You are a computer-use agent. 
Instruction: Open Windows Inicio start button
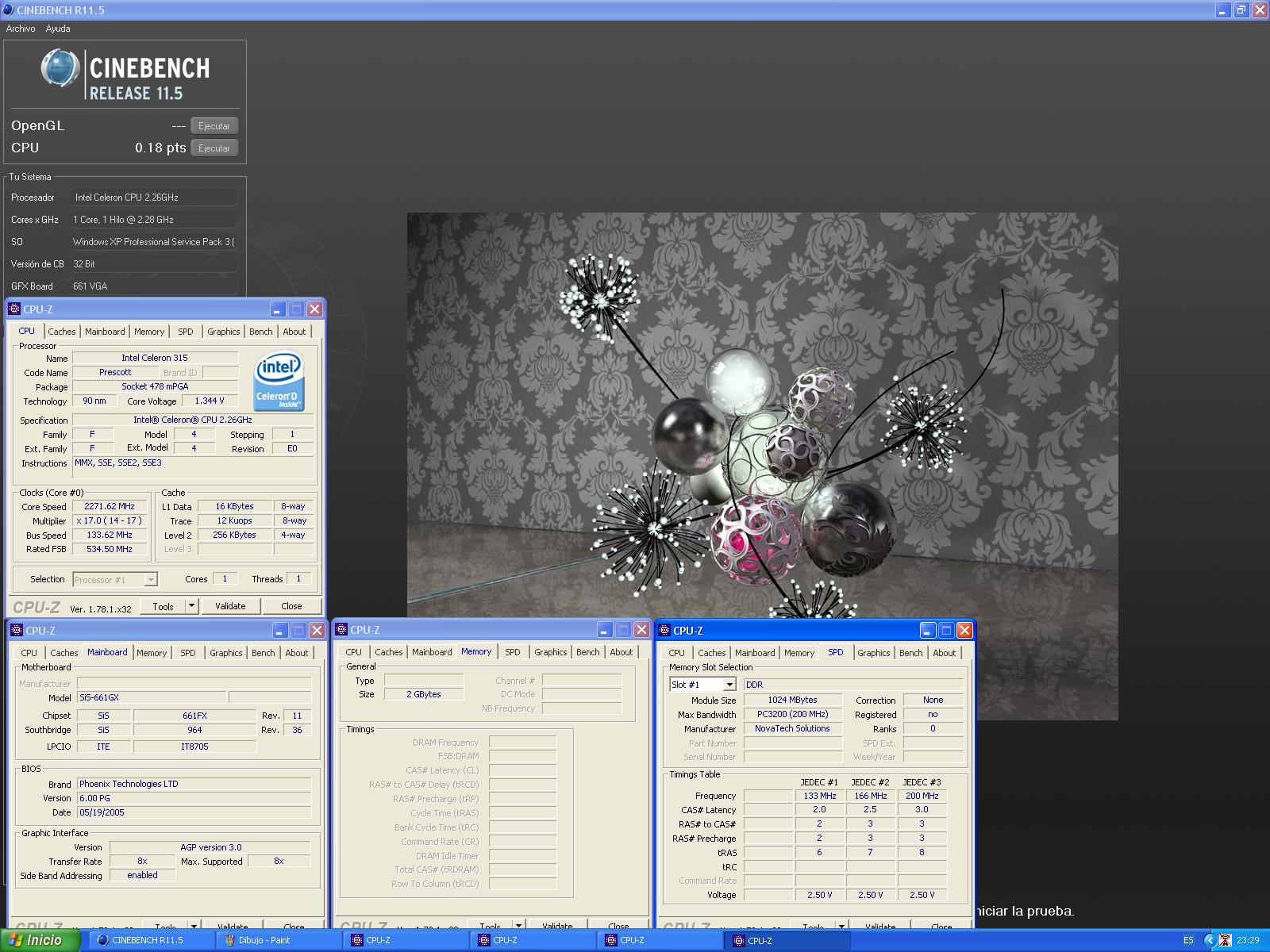[x=40, y=940]
